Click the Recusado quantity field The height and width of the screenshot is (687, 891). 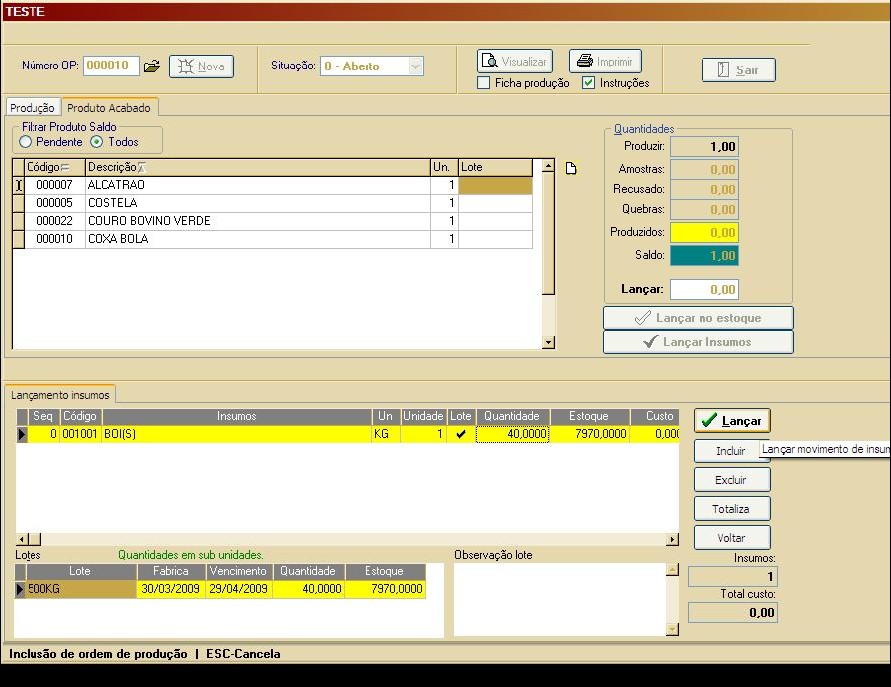(704, 189)
